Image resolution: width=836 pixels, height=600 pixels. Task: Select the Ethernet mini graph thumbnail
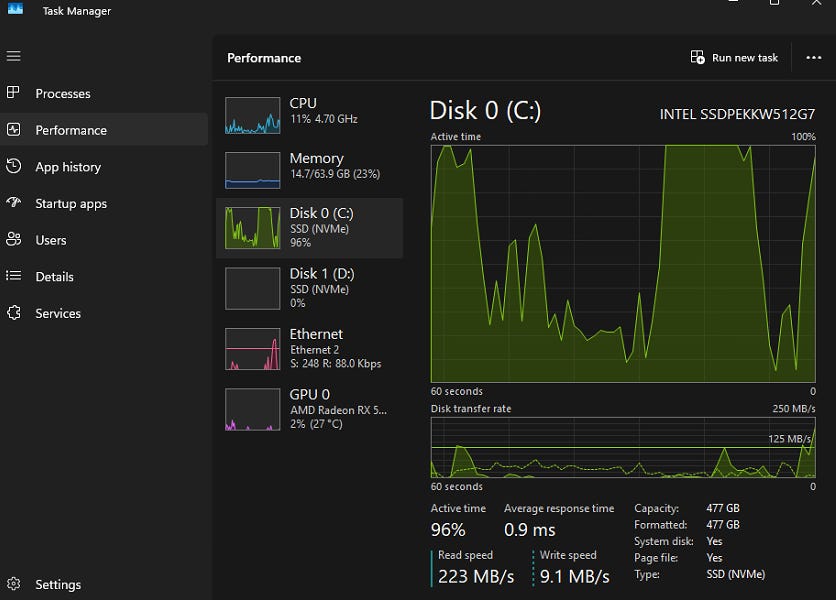253,349
